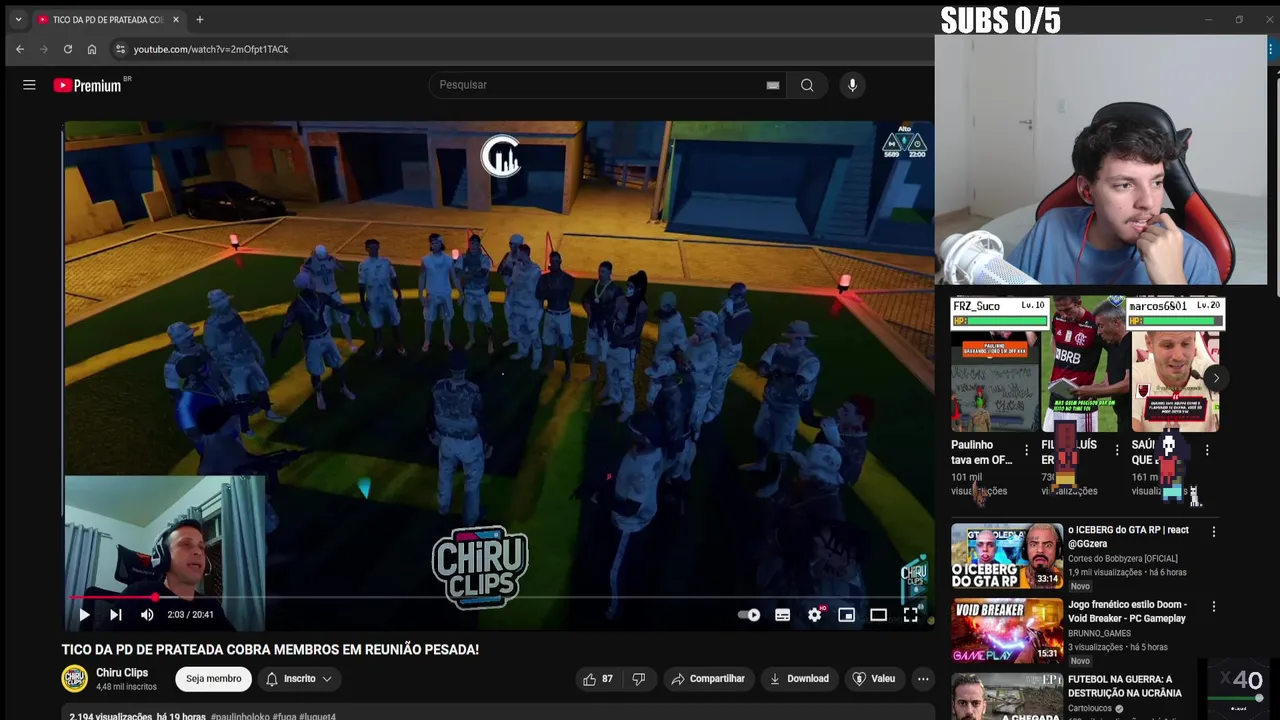Open FUTEBOL NA GUERRA video title

[1124, 686]
